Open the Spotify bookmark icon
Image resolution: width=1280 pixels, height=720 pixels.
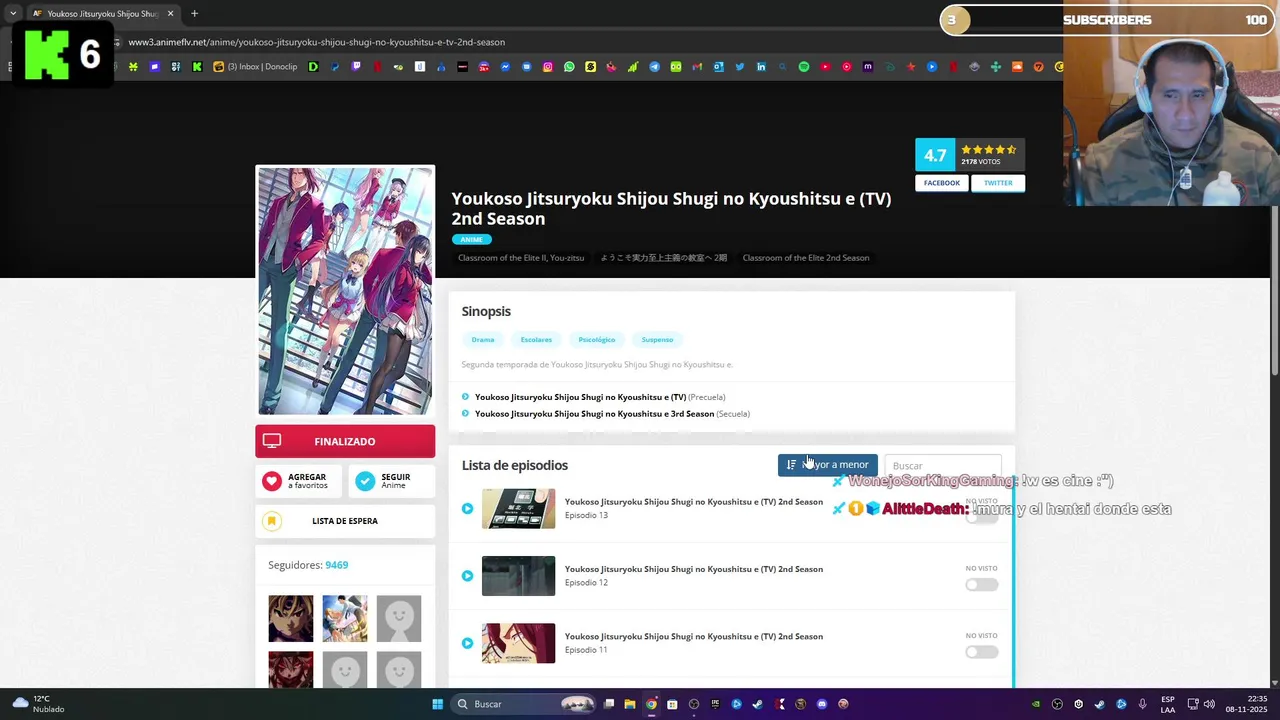pyautogui.click(x=803, y=67)
